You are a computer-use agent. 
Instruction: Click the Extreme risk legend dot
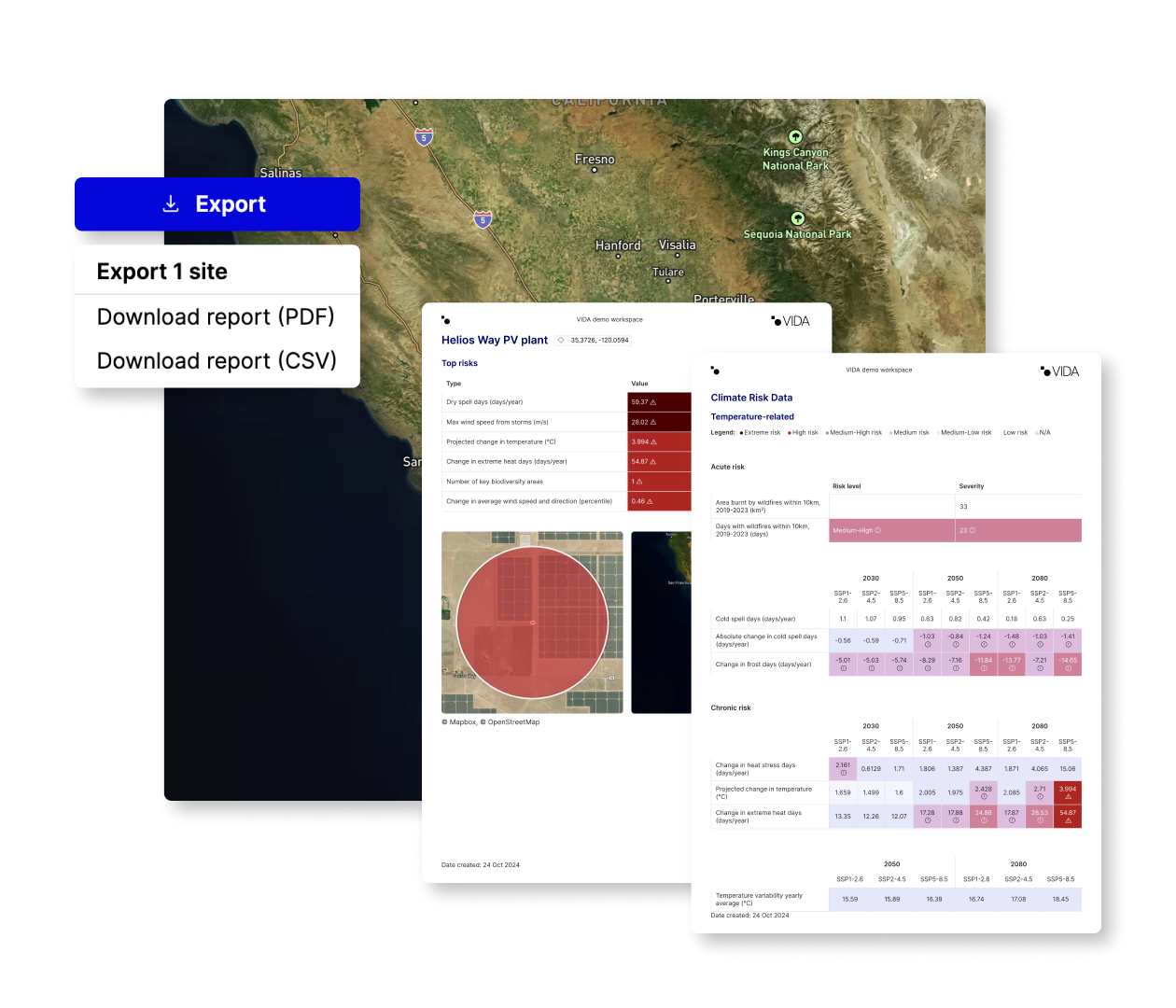coord(741,433)
